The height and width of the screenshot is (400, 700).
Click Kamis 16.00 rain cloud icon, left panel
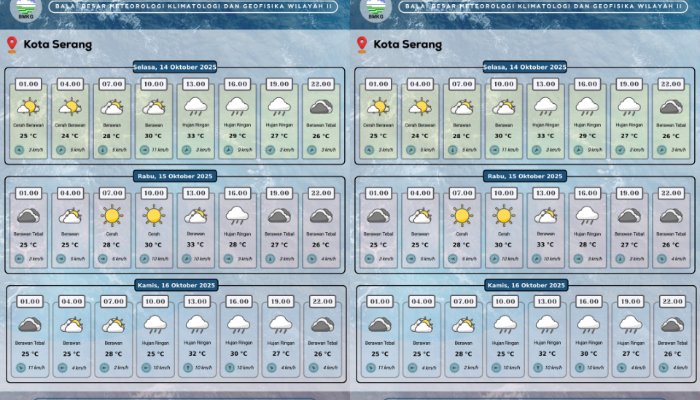[x=237, y=324]
